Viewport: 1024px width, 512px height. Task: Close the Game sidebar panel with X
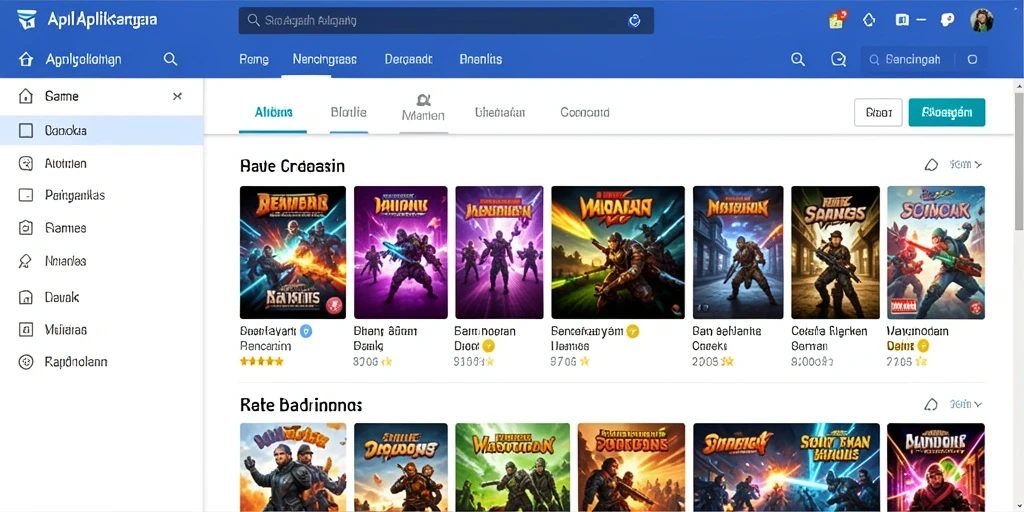177,97
